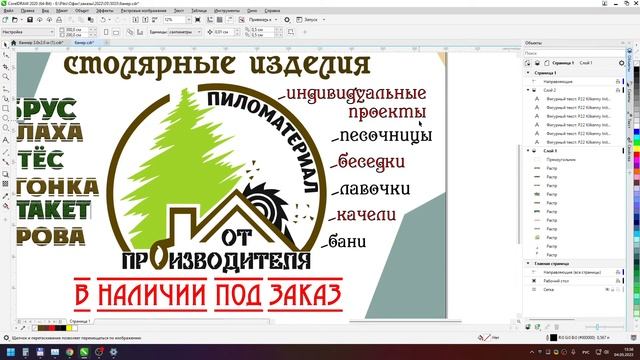The height and width of the screenshot is (360, 640).
Task: Open the Файл menu
Action: click(8, 11)
